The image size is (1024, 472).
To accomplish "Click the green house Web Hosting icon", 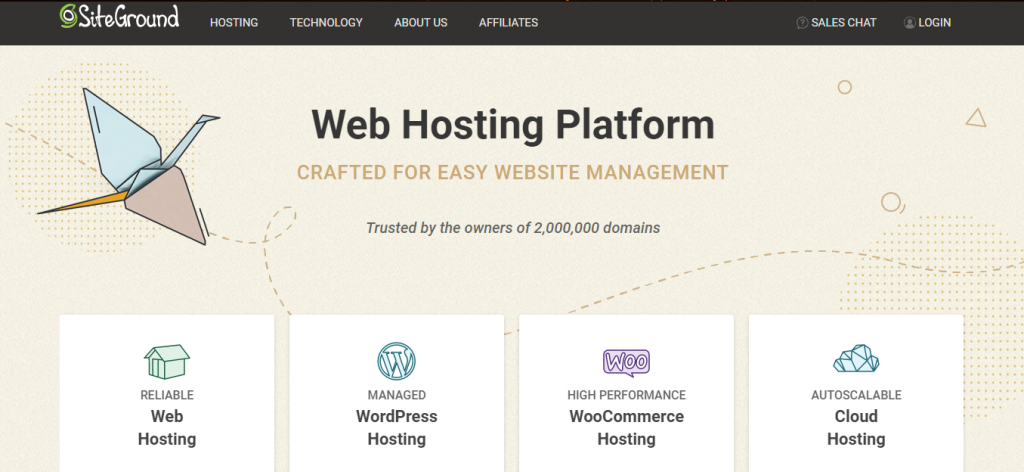I will click(x=167, y=362).
